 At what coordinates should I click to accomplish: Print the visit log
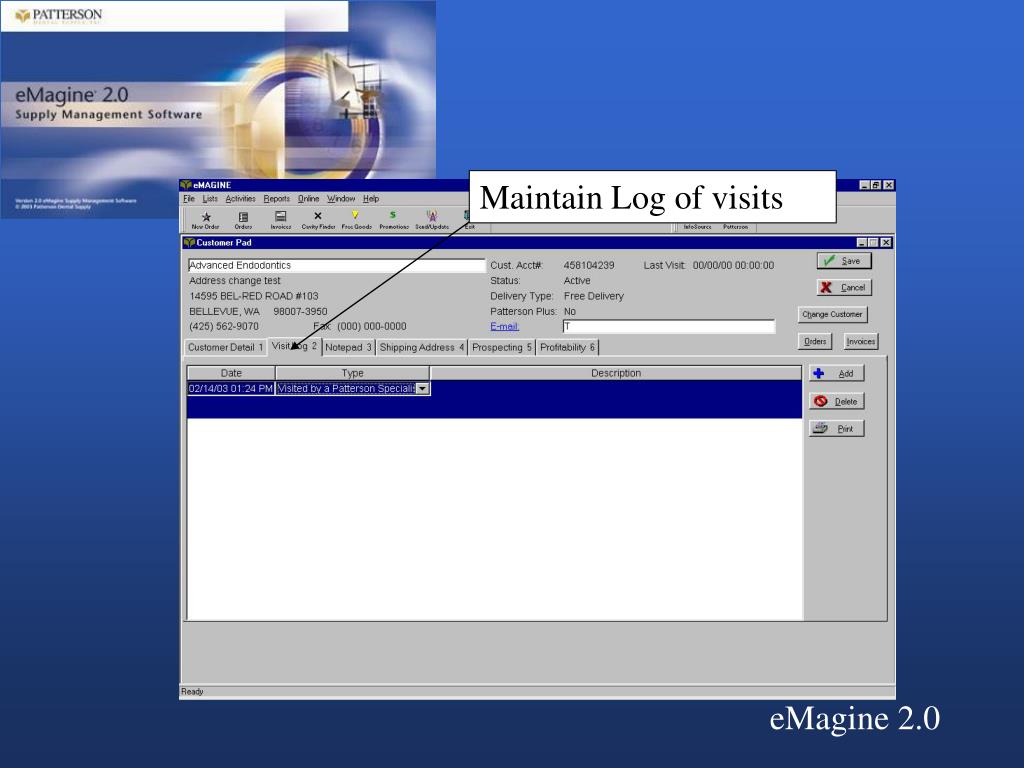(x=837, y=428)
